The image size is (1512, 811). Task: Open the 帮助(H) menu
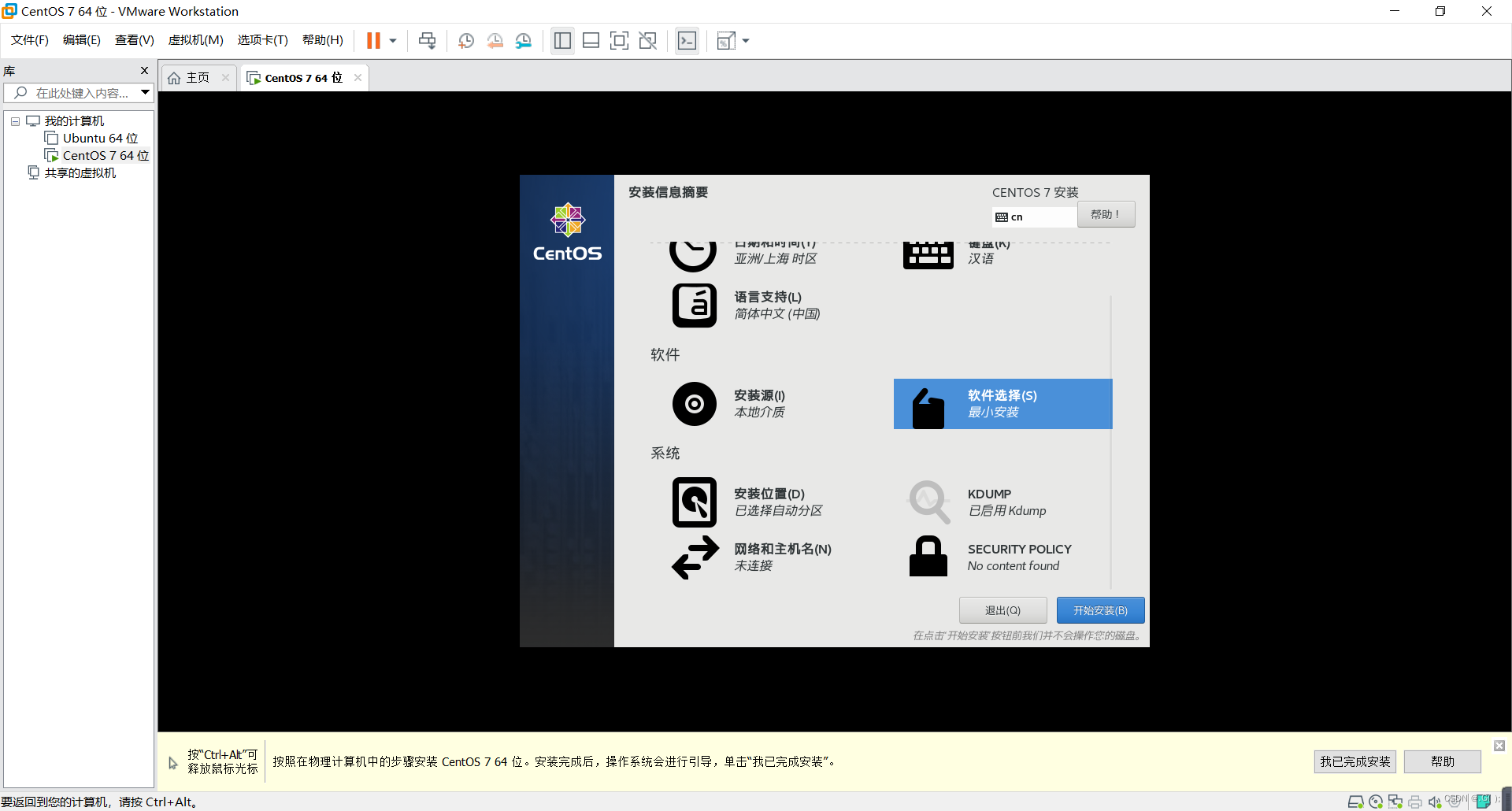coord(323,40)
